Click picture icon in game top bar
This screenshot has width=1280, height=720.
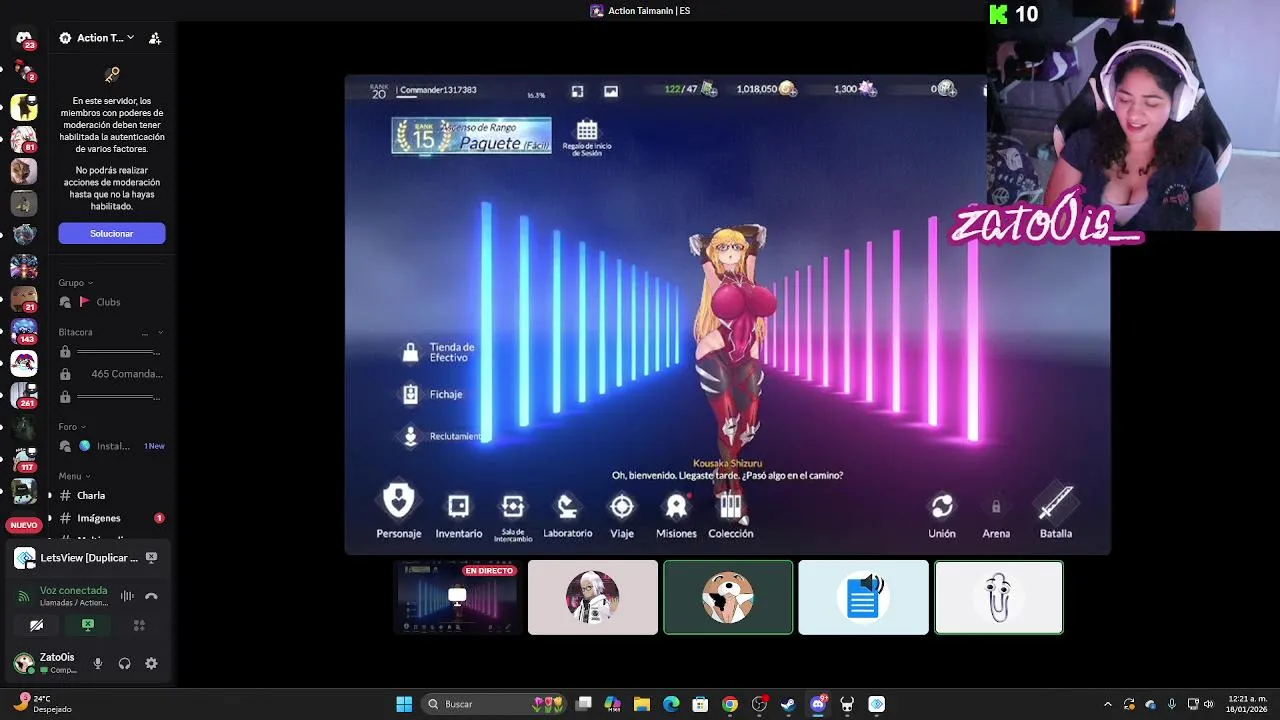point(611,91)
